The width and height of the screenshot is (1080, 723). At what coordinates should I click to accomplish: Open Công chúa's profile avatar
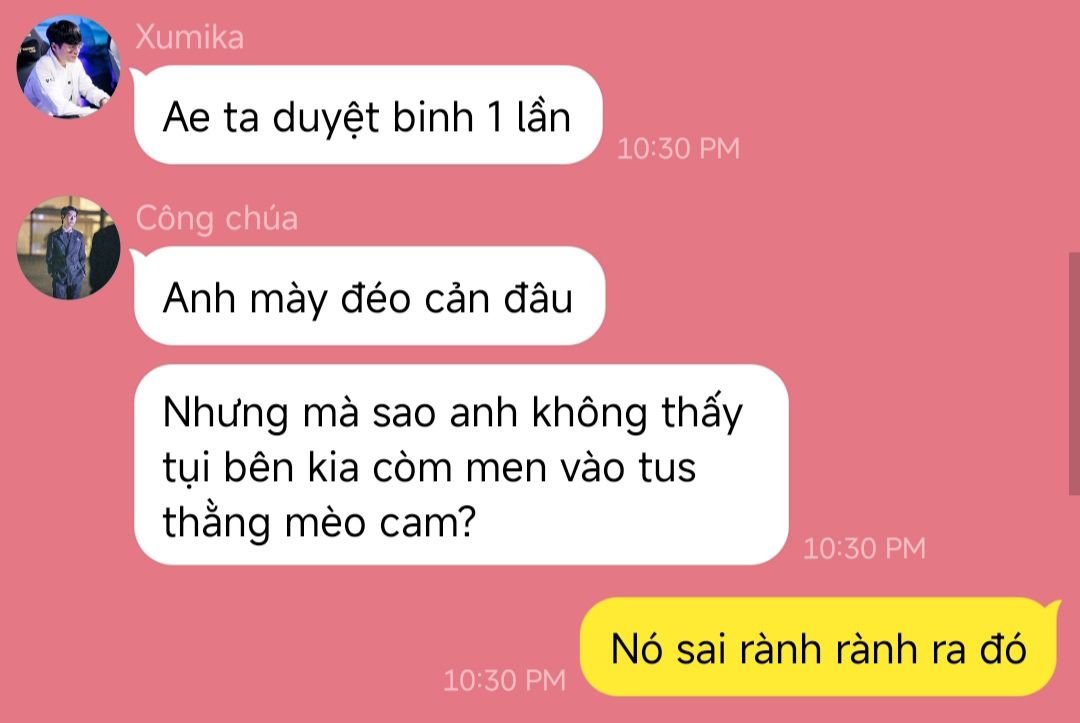click(x=68, y=248)
